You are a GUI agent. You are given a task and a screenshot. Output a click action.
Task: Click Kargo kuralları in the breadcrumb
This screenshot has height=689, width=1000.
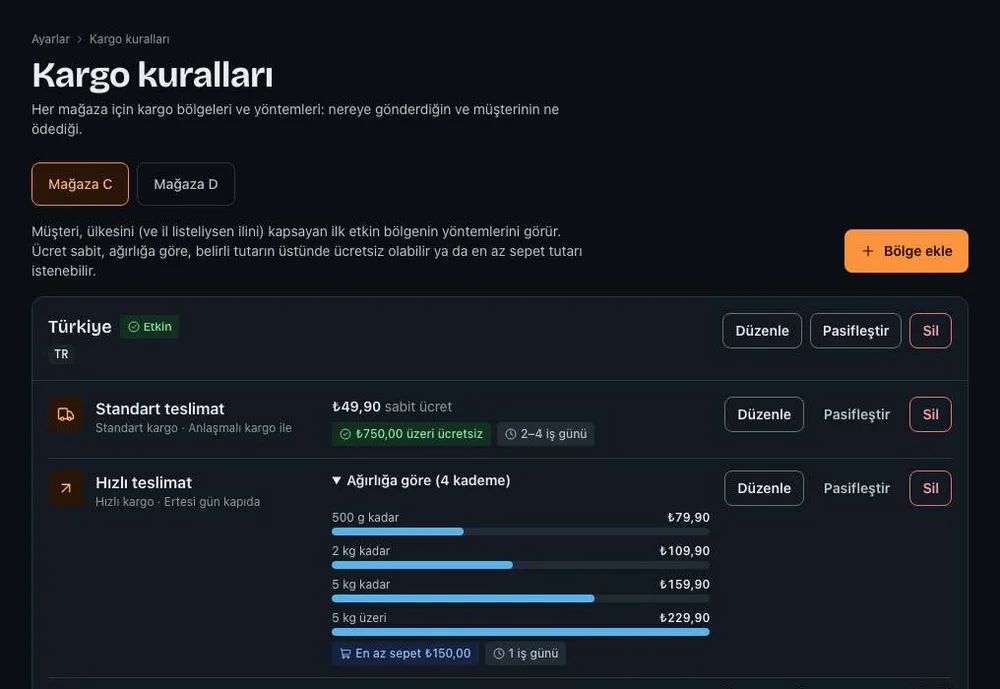tap(129, 40)
